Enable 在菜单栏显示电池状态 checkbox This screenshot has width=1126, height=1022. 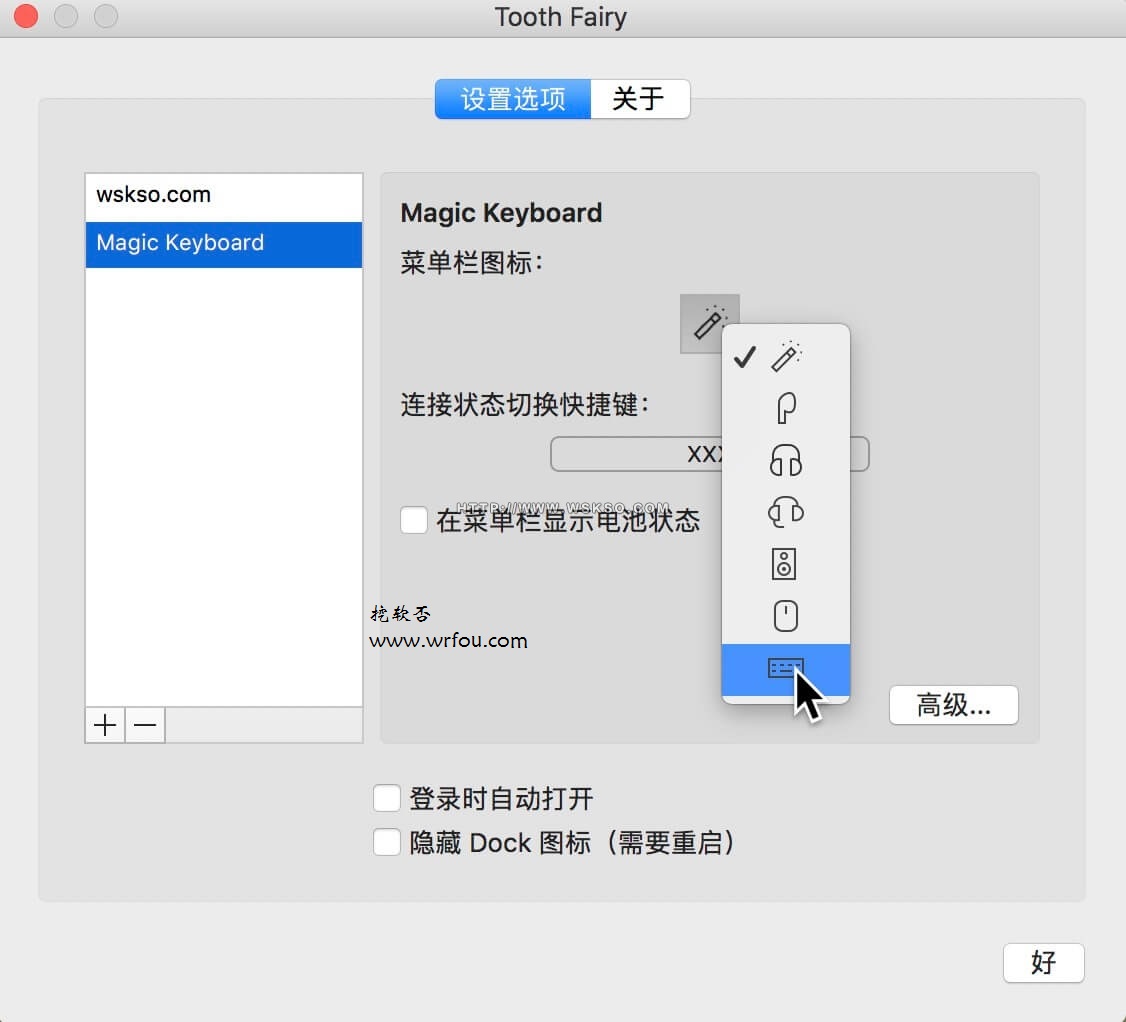click(x=414, y=520)
